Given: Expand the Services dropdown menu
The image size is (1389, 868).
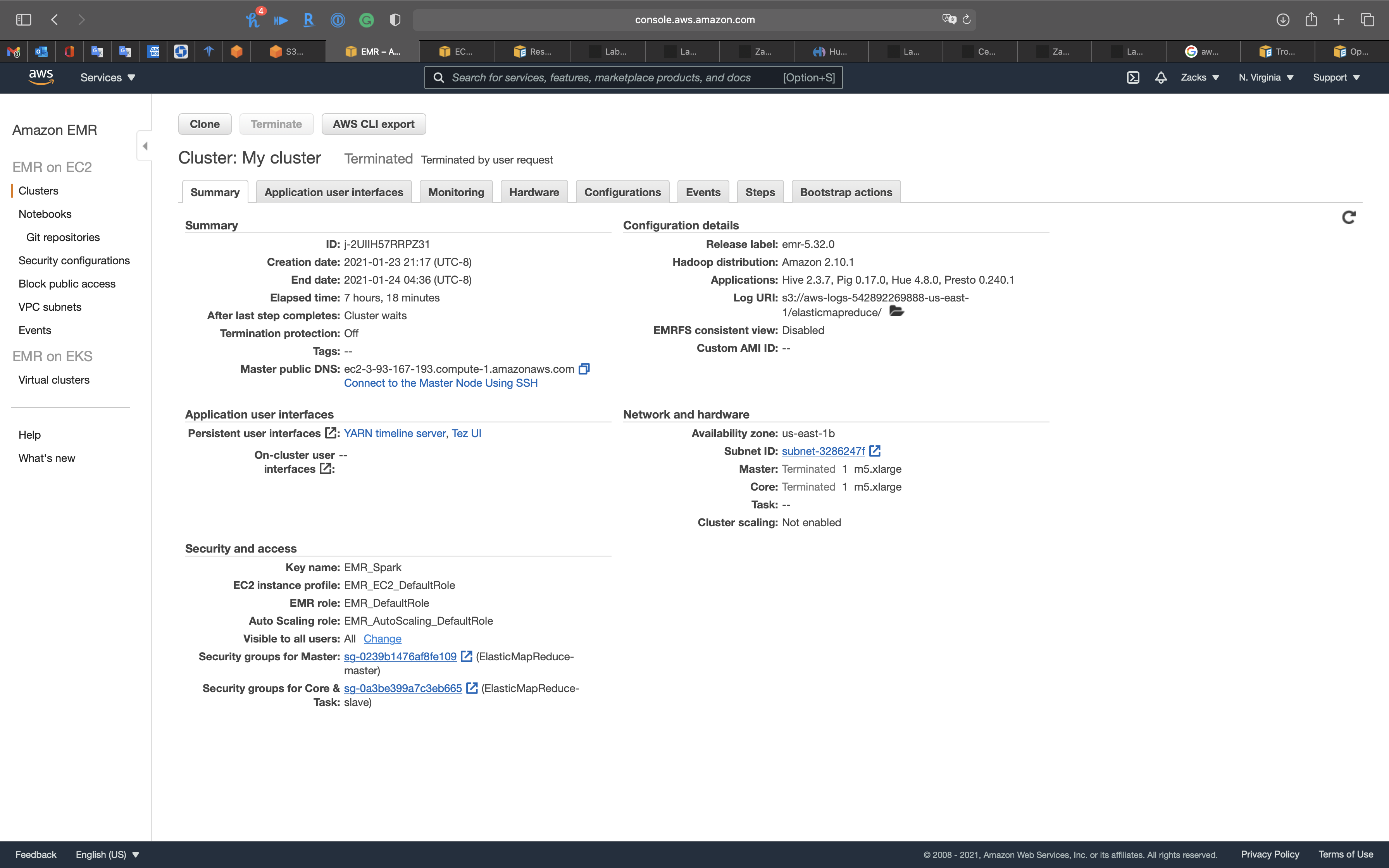Looking at the screenshot, I should click(107, 77).
